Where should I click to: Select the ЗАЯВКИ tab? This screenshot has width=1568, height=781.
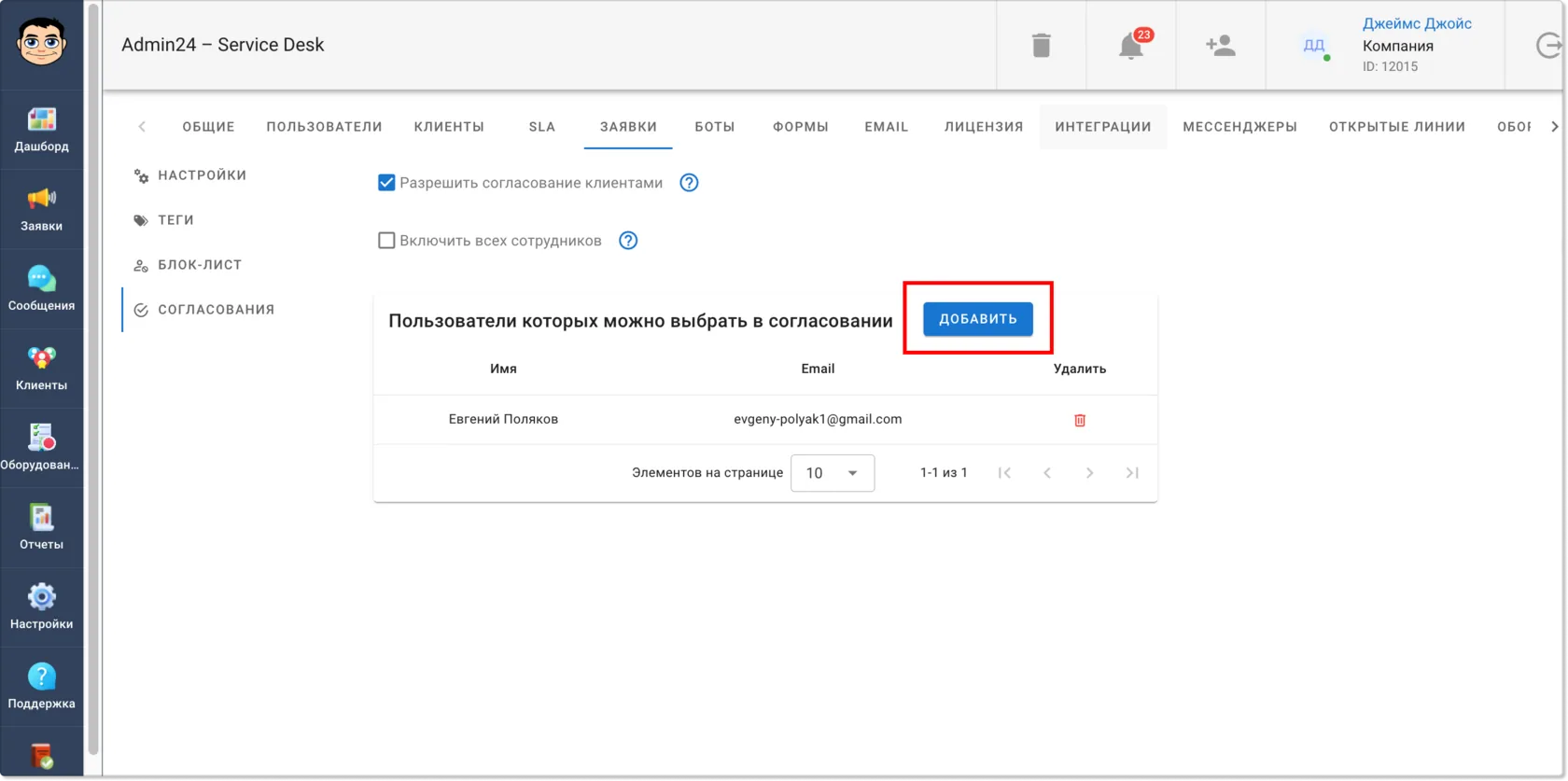click(628, 127)
